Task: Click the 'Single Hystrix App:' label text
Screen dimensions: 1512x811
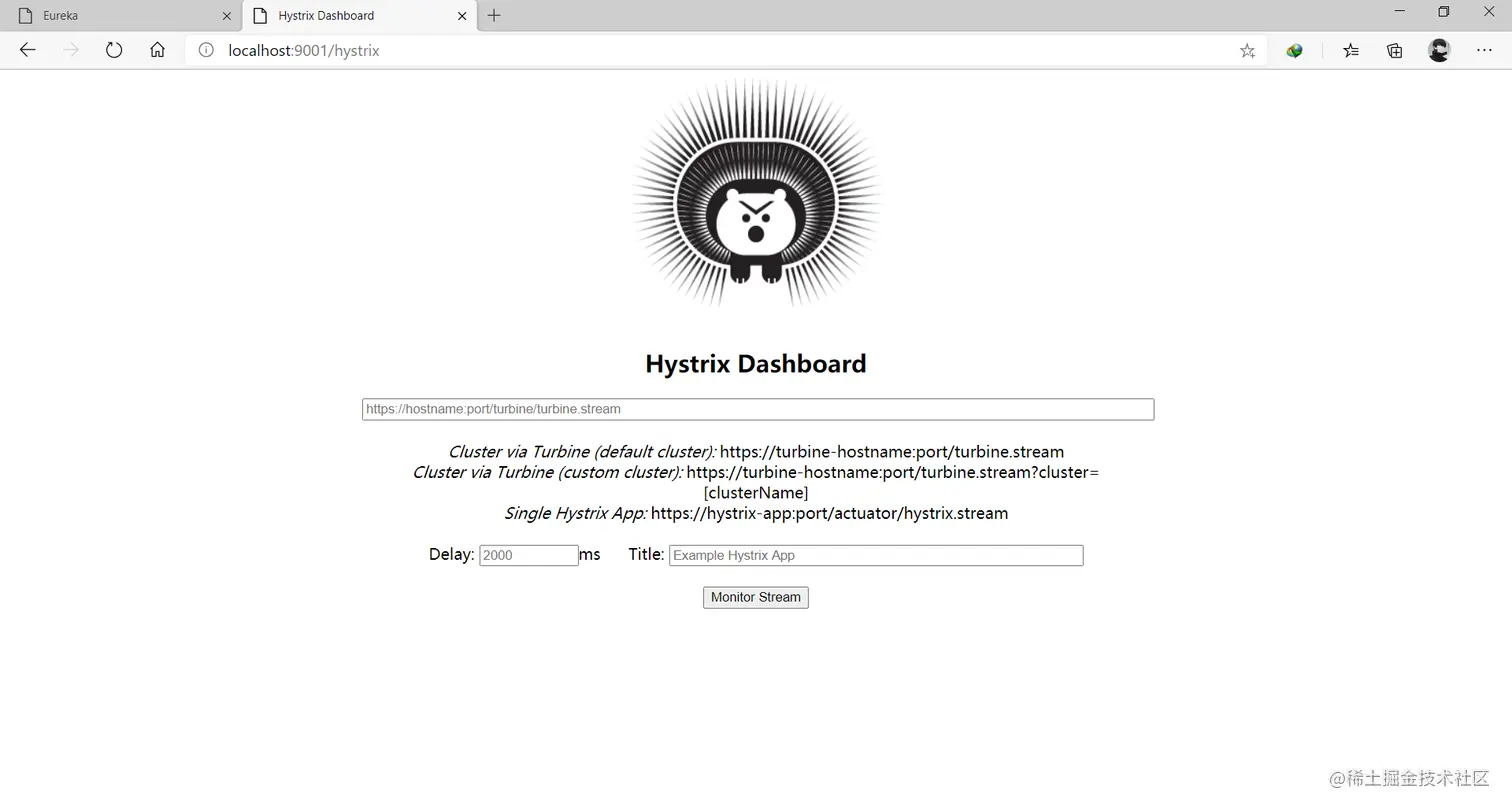Action: tap(576, 513)
